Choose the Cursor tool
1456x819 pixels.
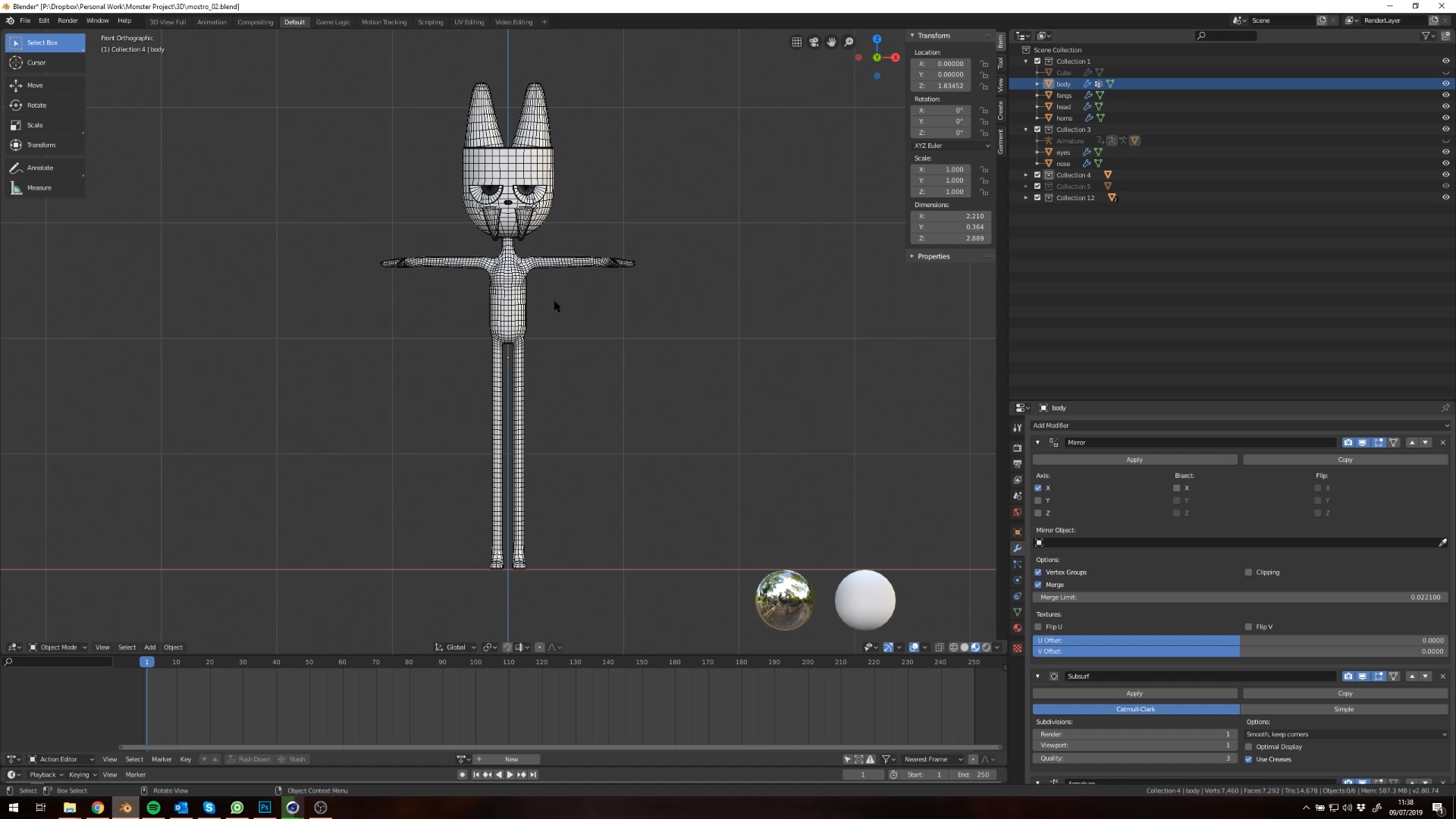(x=36, y=63)
